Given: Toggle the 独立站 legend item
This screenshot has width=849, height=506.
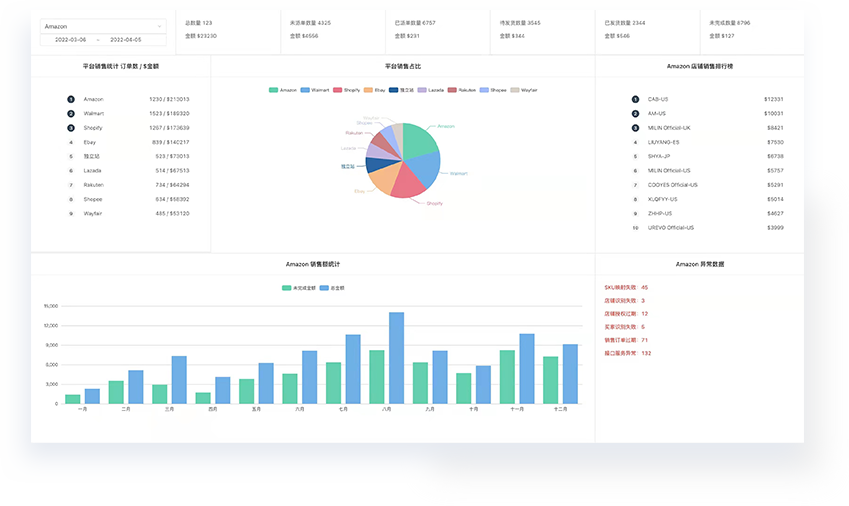Looking at the screenshot, I should (x=401, y=90).
